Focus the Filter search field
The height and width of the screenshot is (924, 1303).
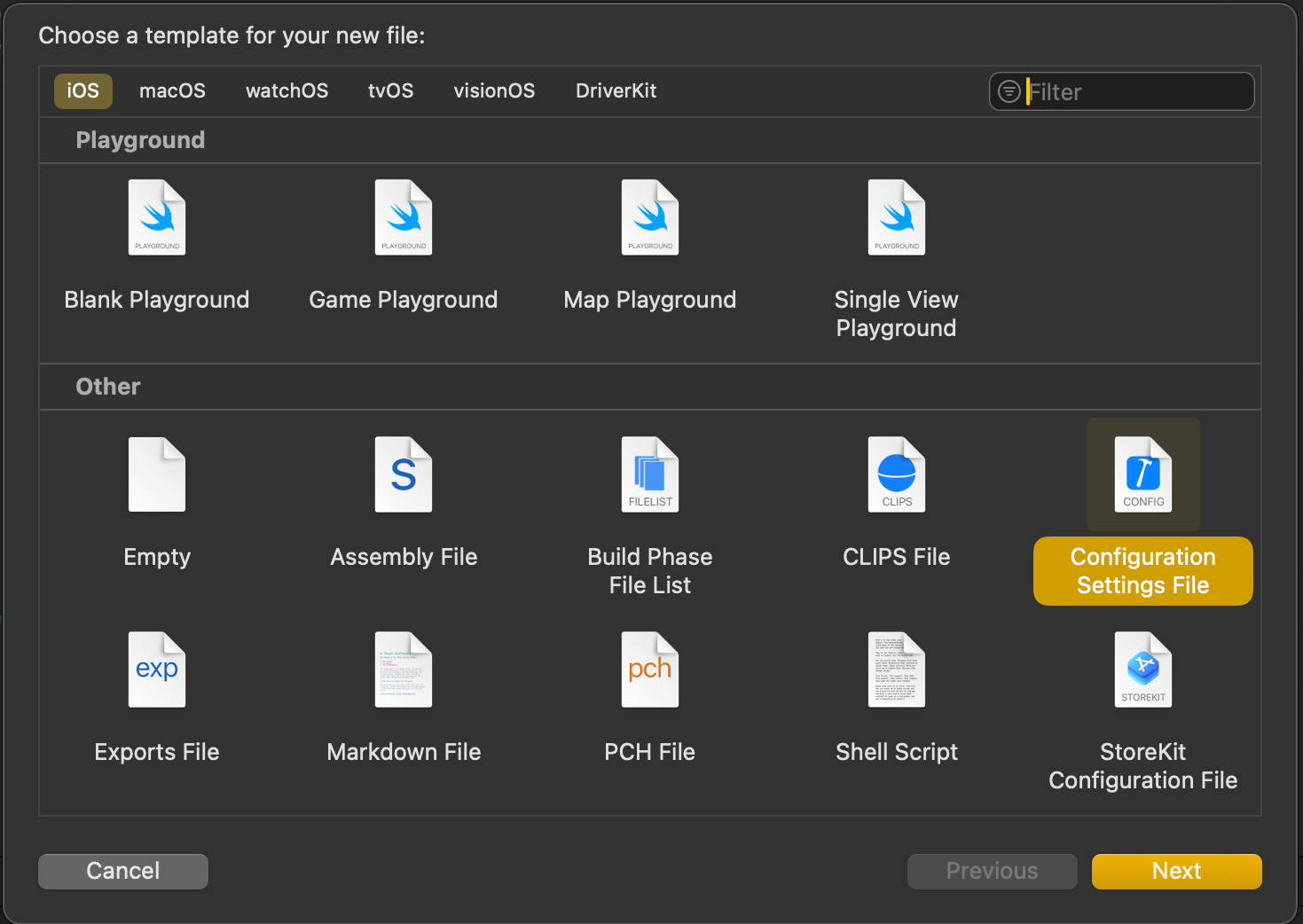(x=1122, y=91)
